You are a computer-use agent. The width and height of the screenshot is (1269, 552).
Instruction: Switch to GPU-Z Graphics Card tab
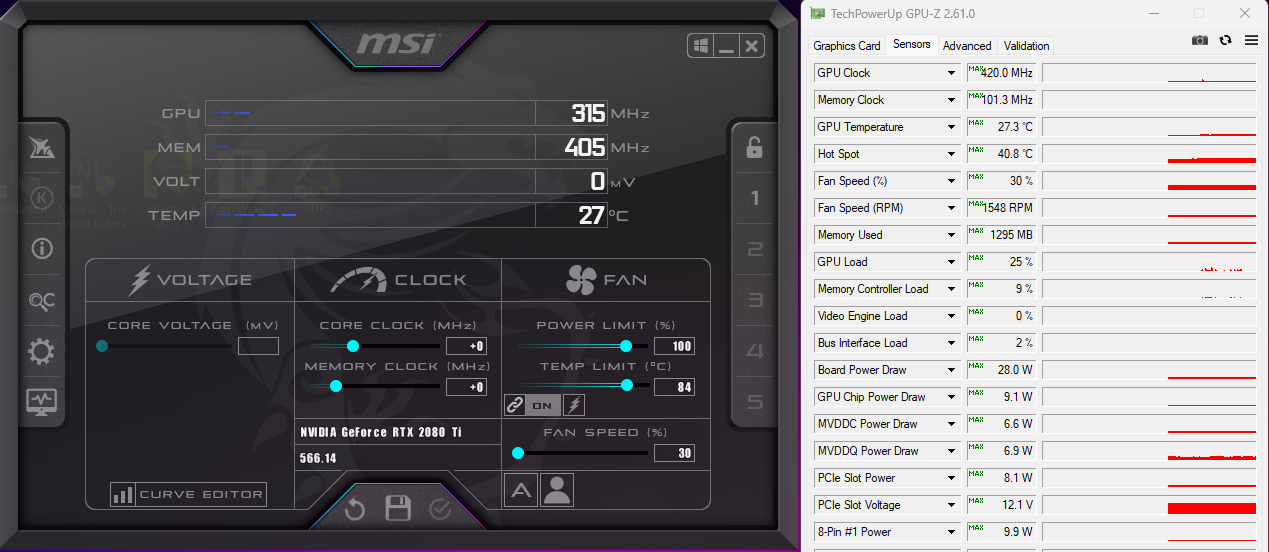point(847,45)
